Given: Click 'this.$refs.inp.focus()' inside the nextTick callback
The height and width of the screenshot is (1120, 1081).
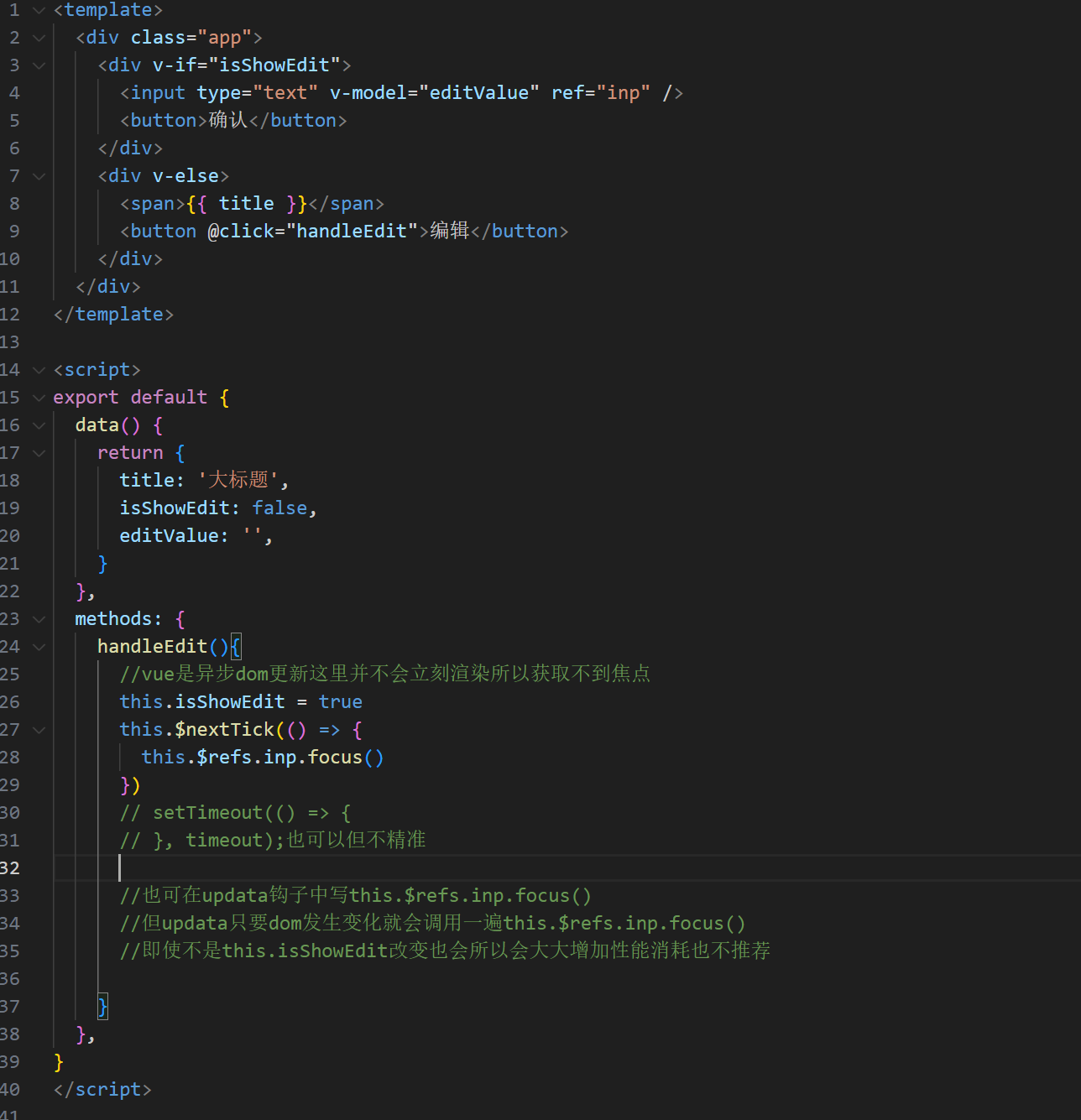Looking at the screenshot, I should coord(263,758).
